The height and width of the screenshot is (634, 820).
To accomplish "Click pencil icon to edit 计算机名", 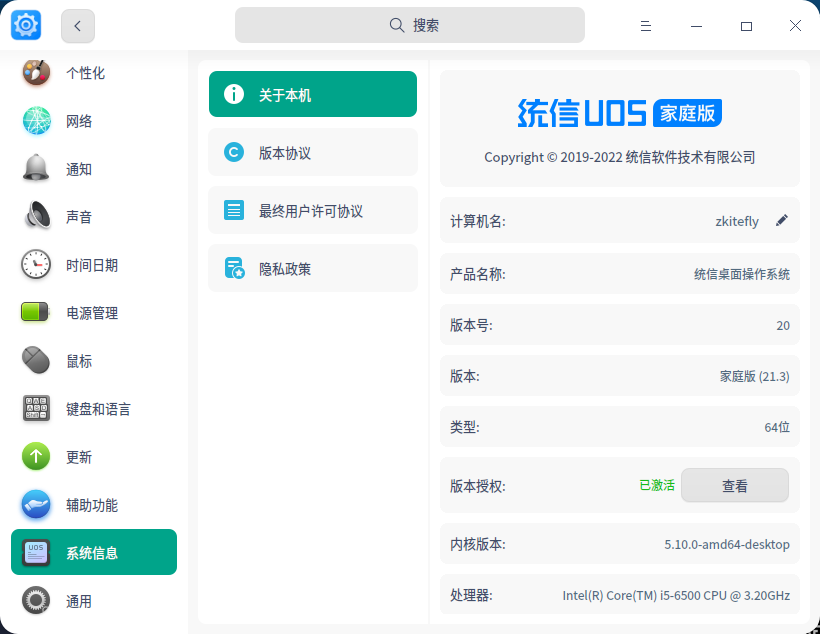I will coord(782,220).
